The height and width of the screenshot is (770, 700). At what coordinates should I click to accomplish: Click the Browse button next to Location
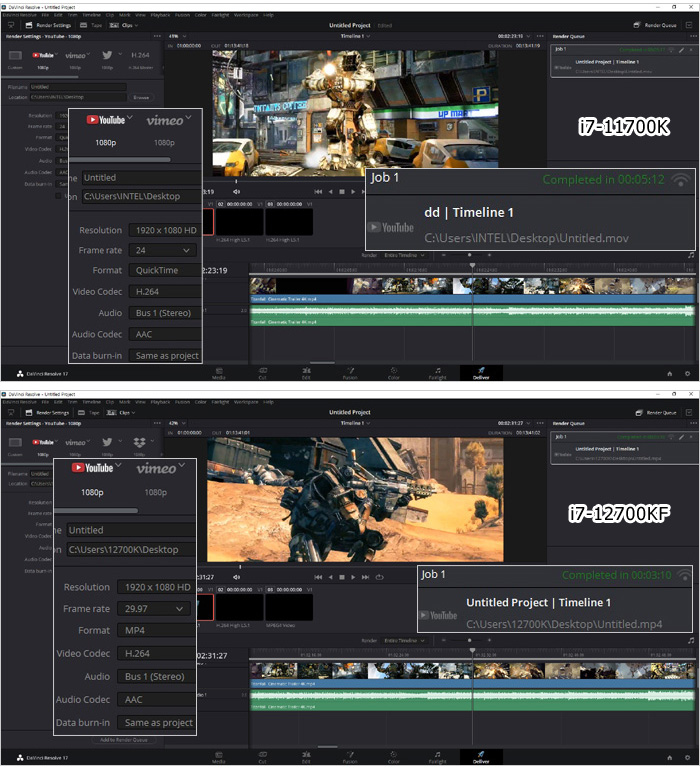pyautogui.click(x=141, y=97)
